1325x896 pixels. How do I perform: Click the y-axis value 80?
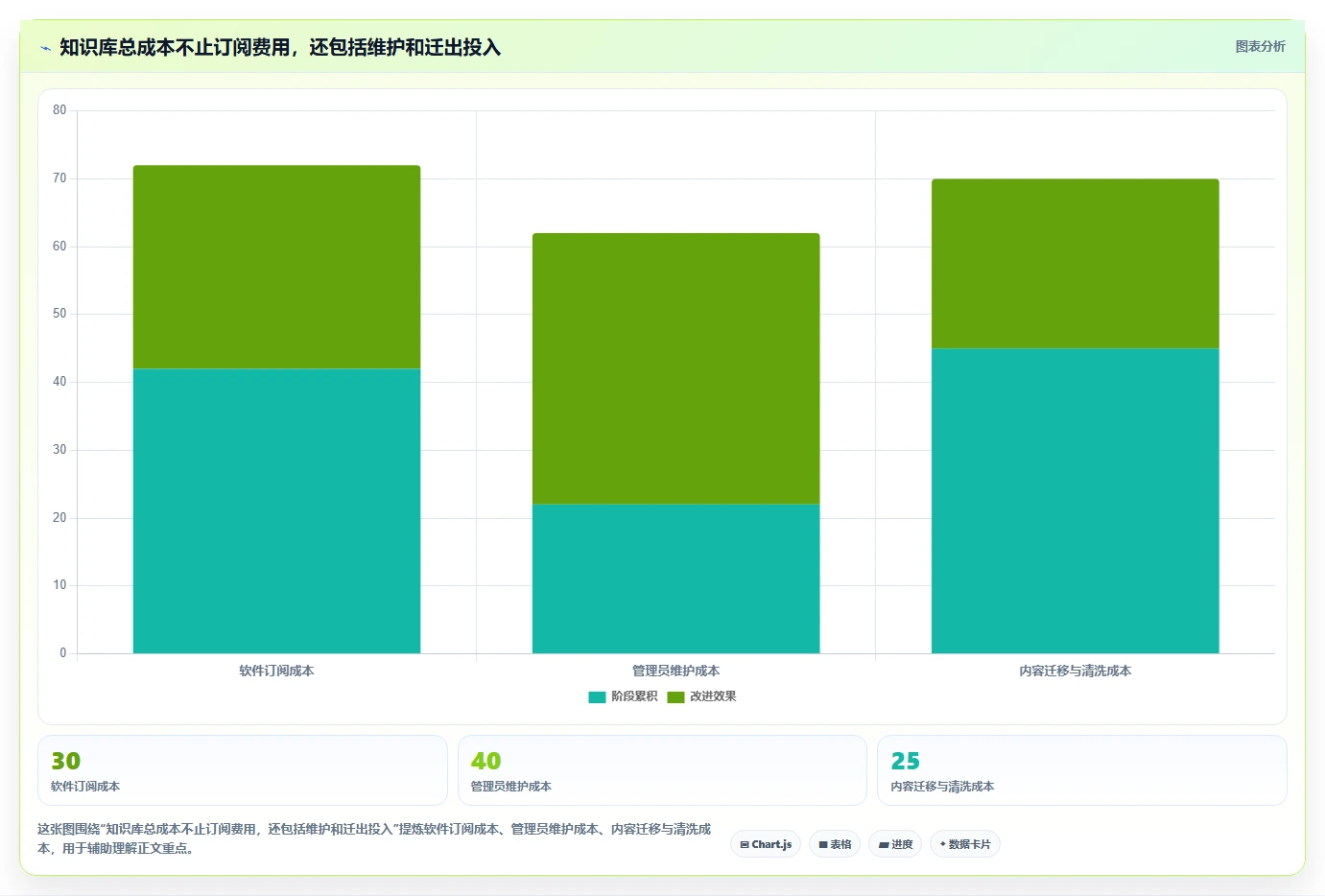pyautogui.click(x=59, y=110)
